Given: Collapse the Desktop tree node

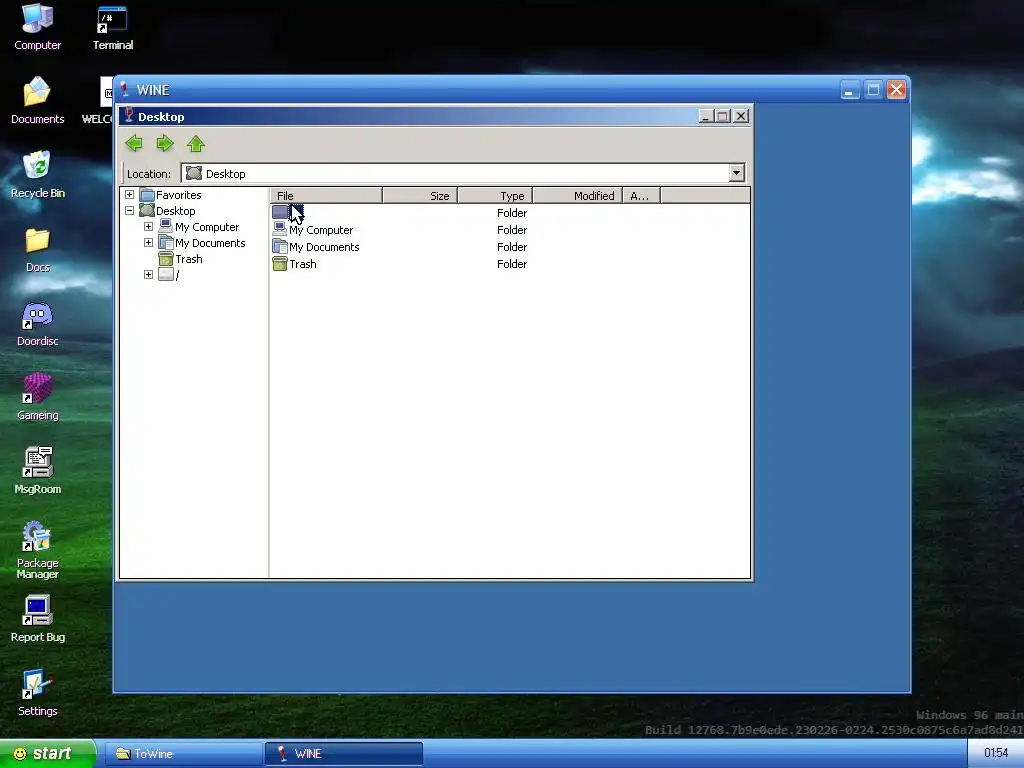Looking at the screenshot, I should tap(129, 210).
